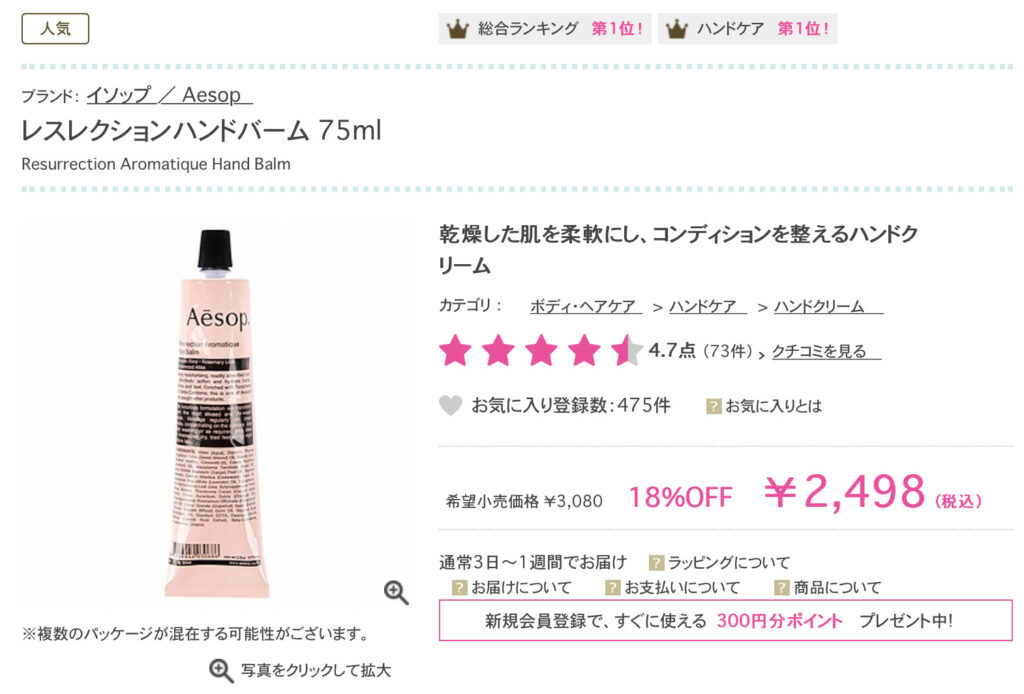This screenshot has width=1024, height=694.
Task: Open the イソップ / Aesop brand link
Action: 169,95
